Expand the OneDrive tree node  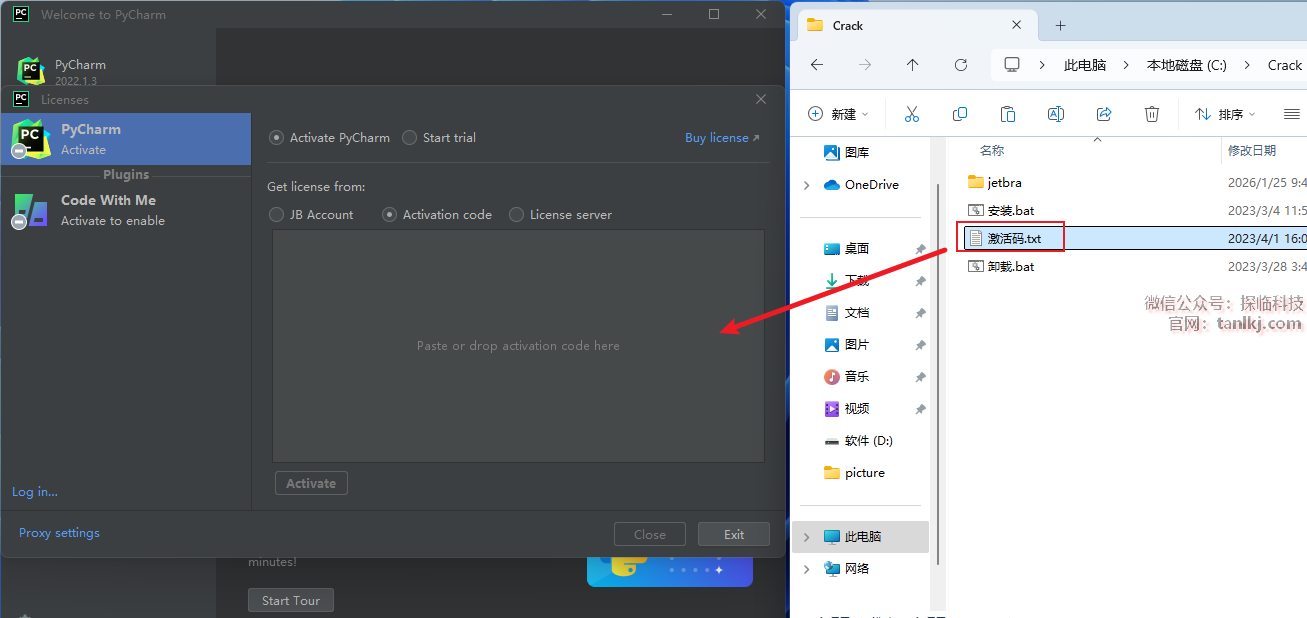click(x=807, y=185)
